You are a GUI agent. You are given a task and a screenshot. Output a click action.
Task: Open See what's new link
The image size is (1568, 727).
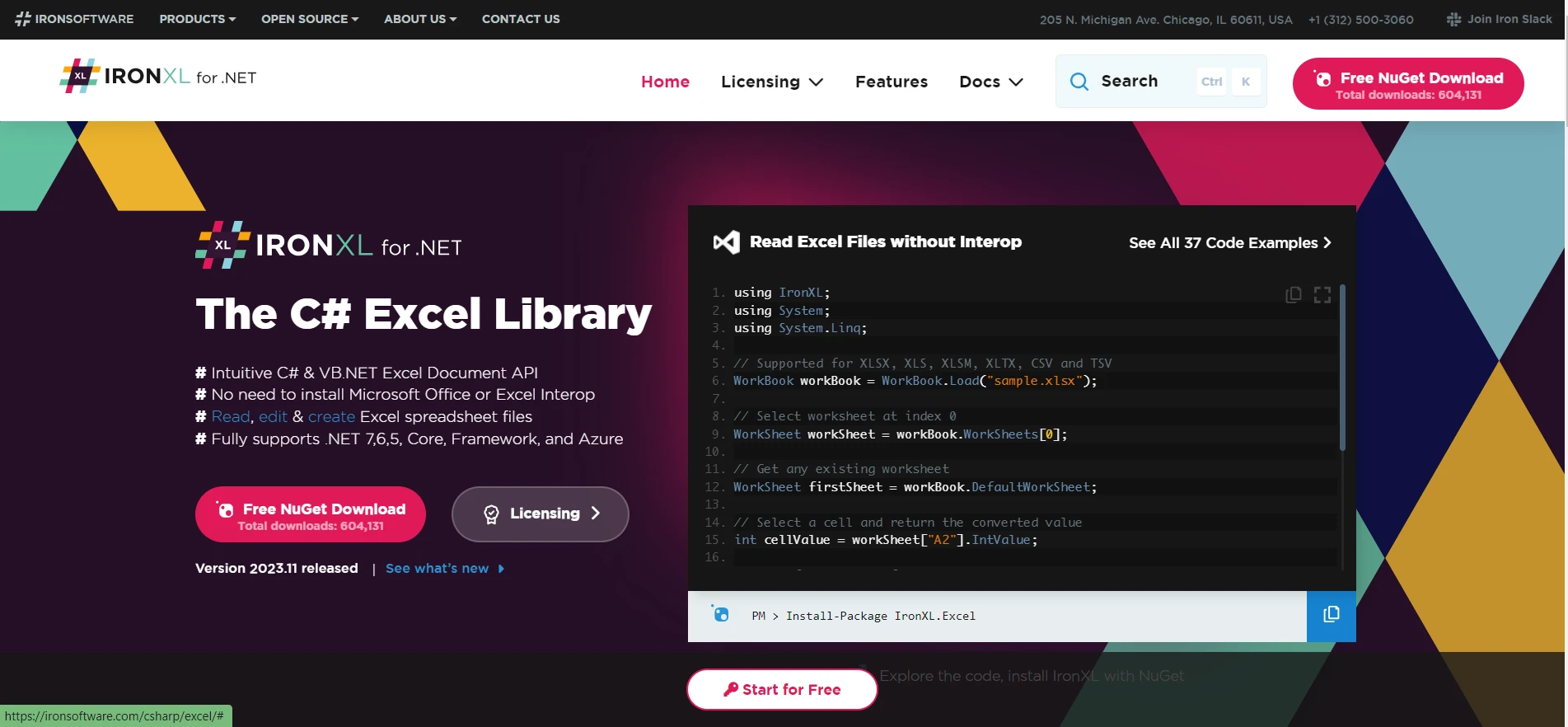click(437, 569)
